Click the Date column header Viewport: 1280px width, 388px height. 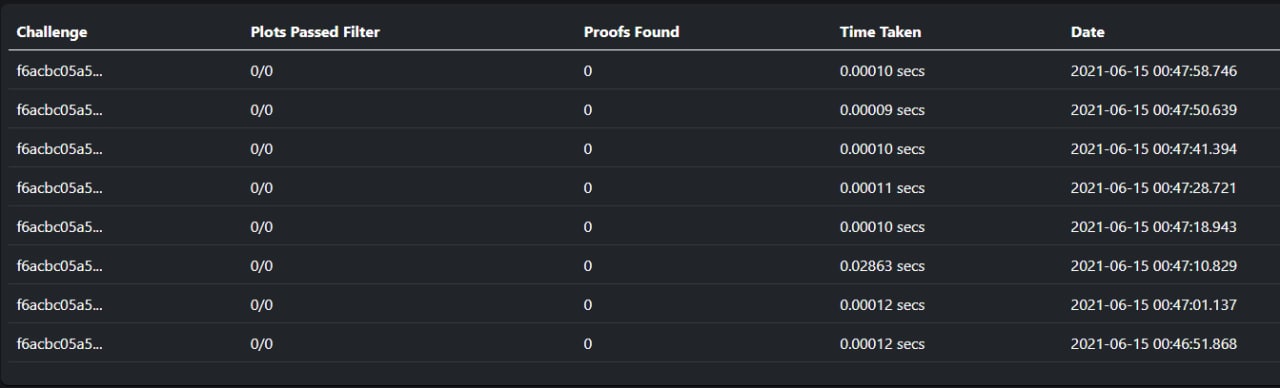point(1087,32)
